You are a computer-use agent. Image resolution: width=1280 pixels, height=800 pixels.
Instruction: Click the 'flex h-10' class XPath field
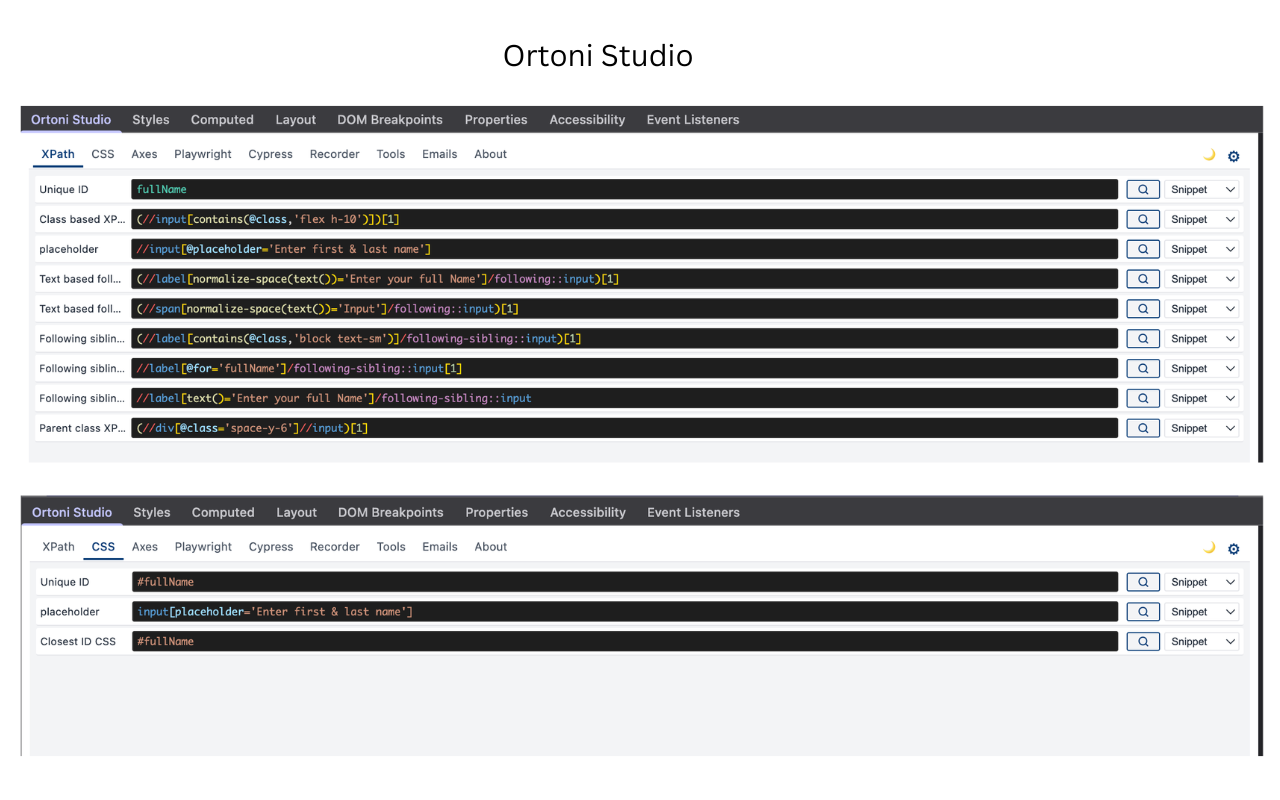click(625, 219)
